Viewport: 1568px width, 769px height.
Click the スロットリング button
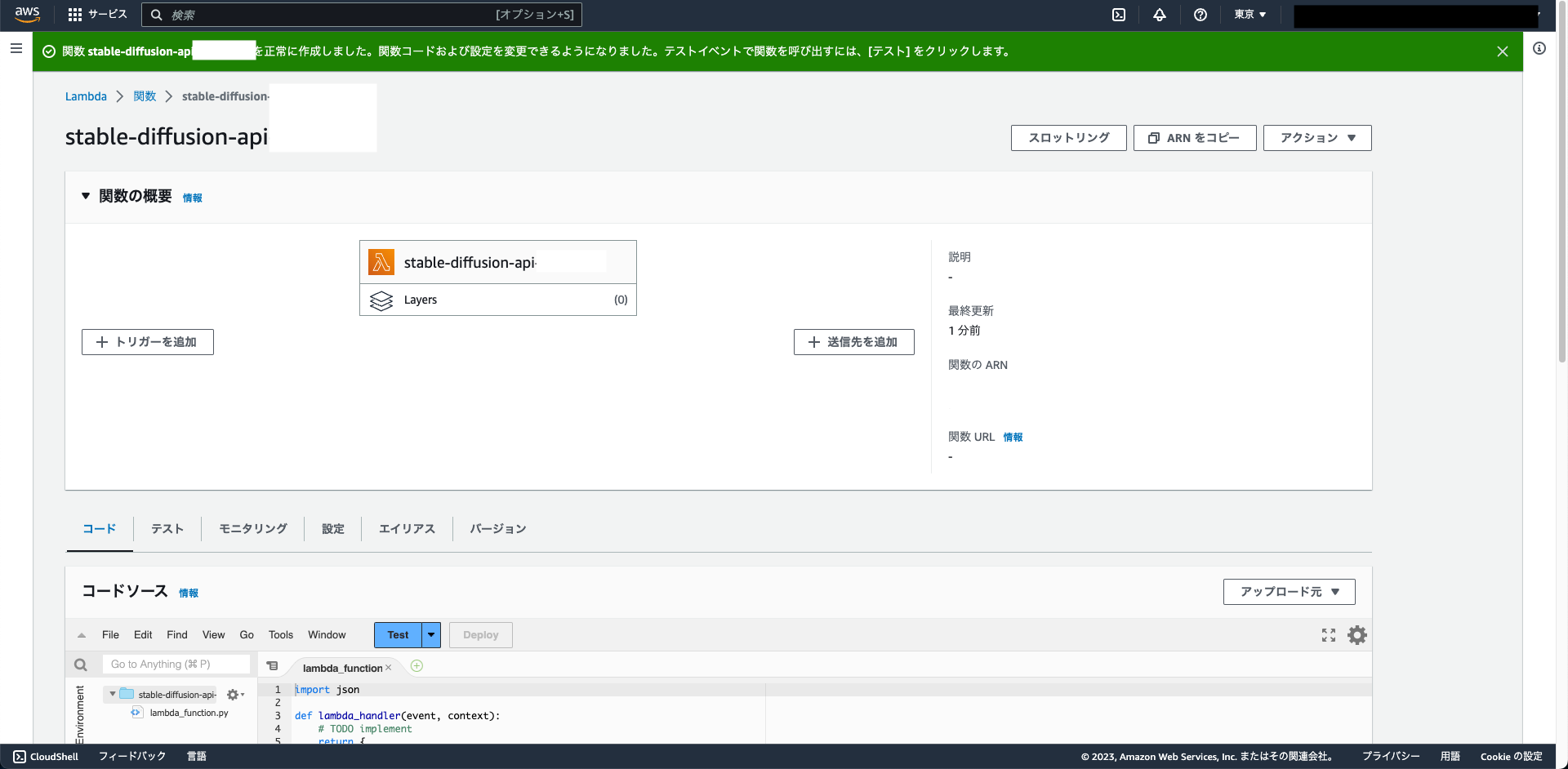point(1069,138)
